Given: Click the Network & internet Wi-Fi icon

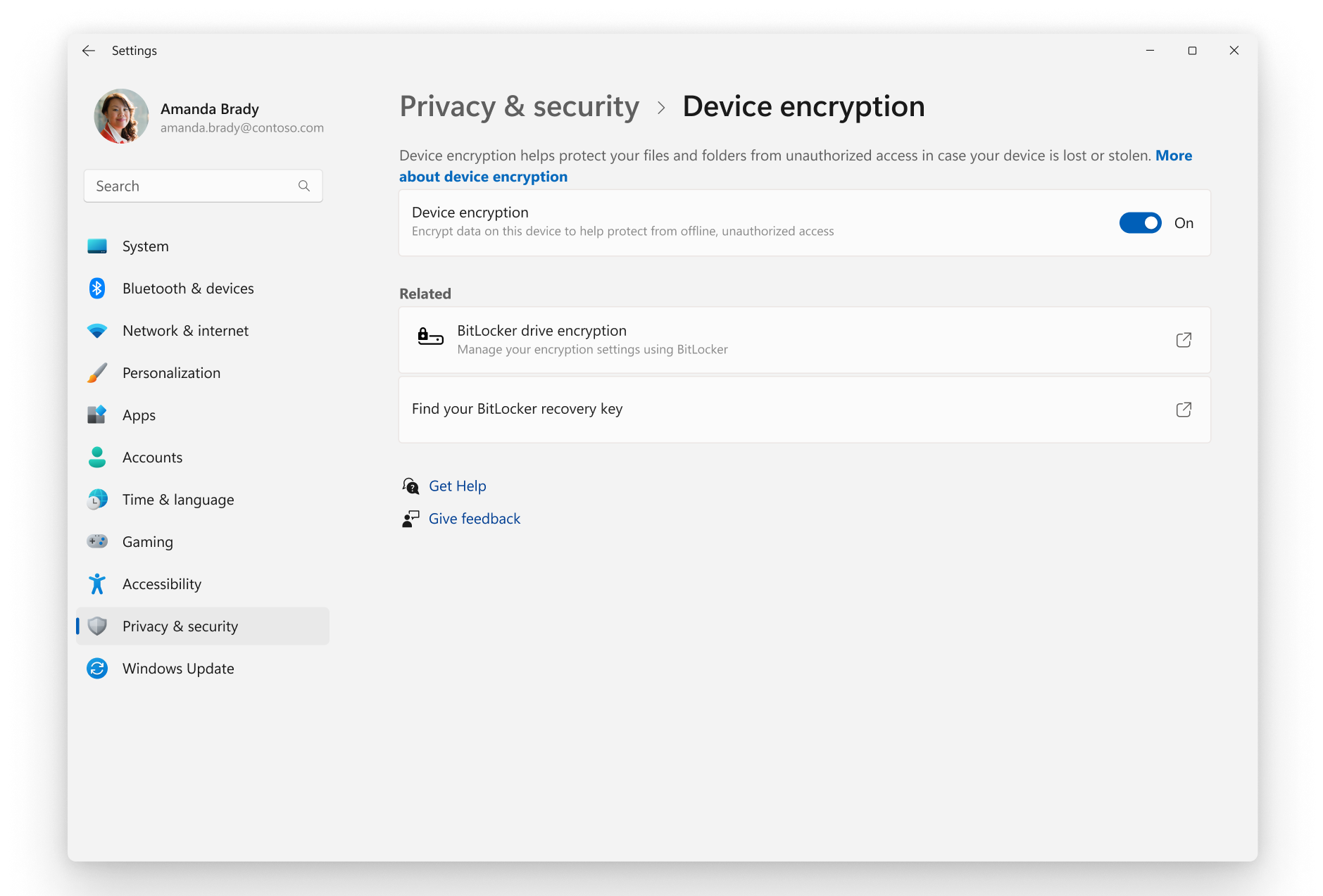Looking at the screenshot, I should click(x=97, y=331).
